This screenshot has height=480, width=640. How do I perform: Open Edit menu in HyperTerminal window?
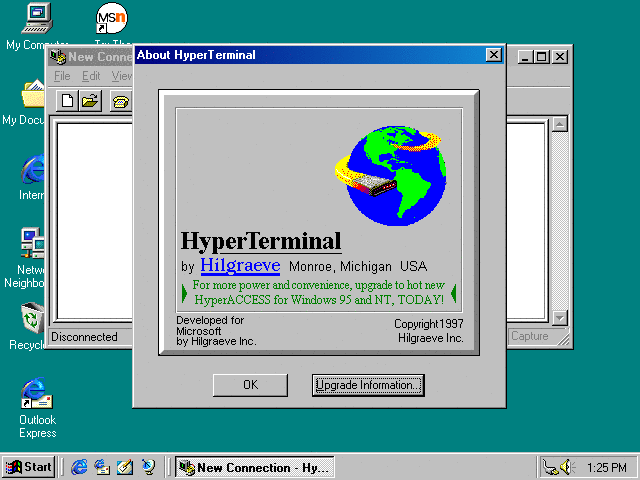(x=91, y=76)
